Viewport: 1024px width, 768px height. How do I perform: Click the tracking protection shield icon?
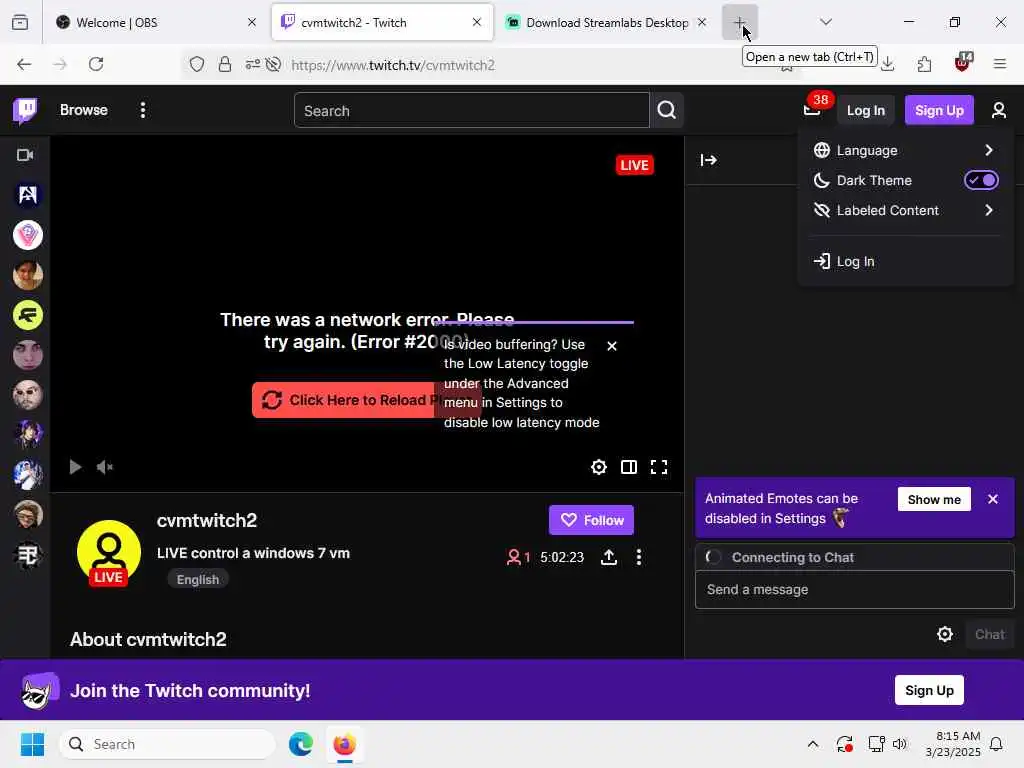(x=197, y=64)
